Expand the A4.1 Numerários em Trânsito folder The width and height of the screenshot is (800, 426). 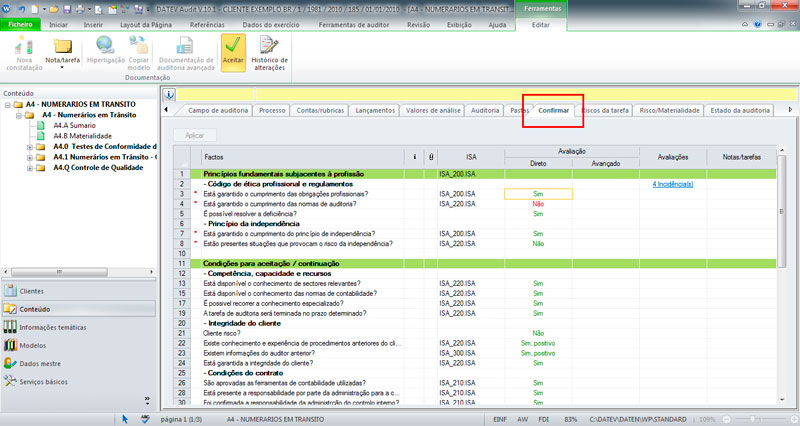(30, 158)
